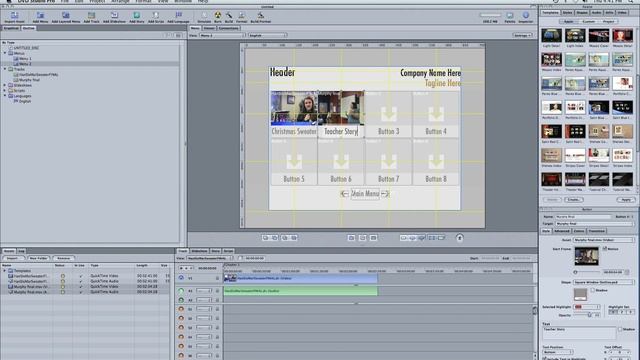
Task: Select the Custom templates button in the Palette
Action: [589, 21]
